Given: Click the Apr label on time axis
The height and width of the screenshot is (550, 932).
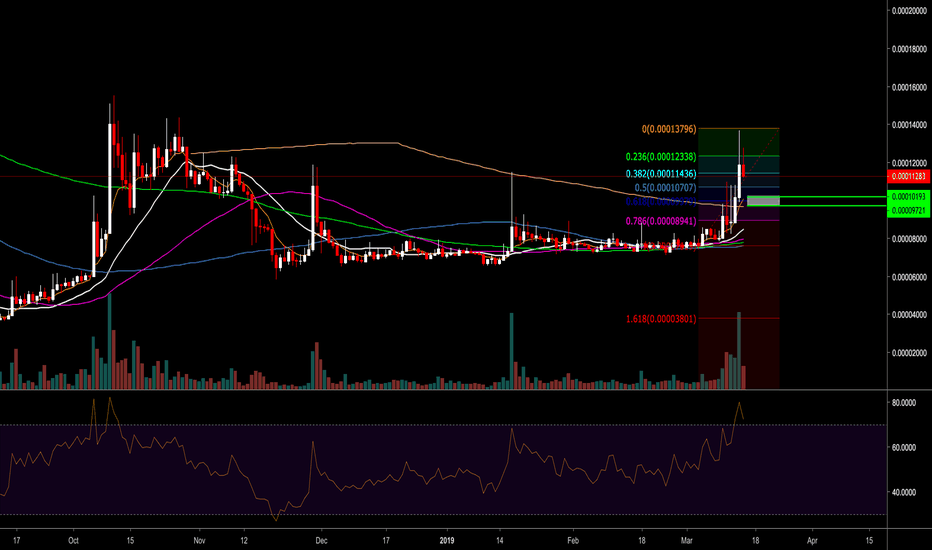Looking at the screenshot, I should point(813,540).
